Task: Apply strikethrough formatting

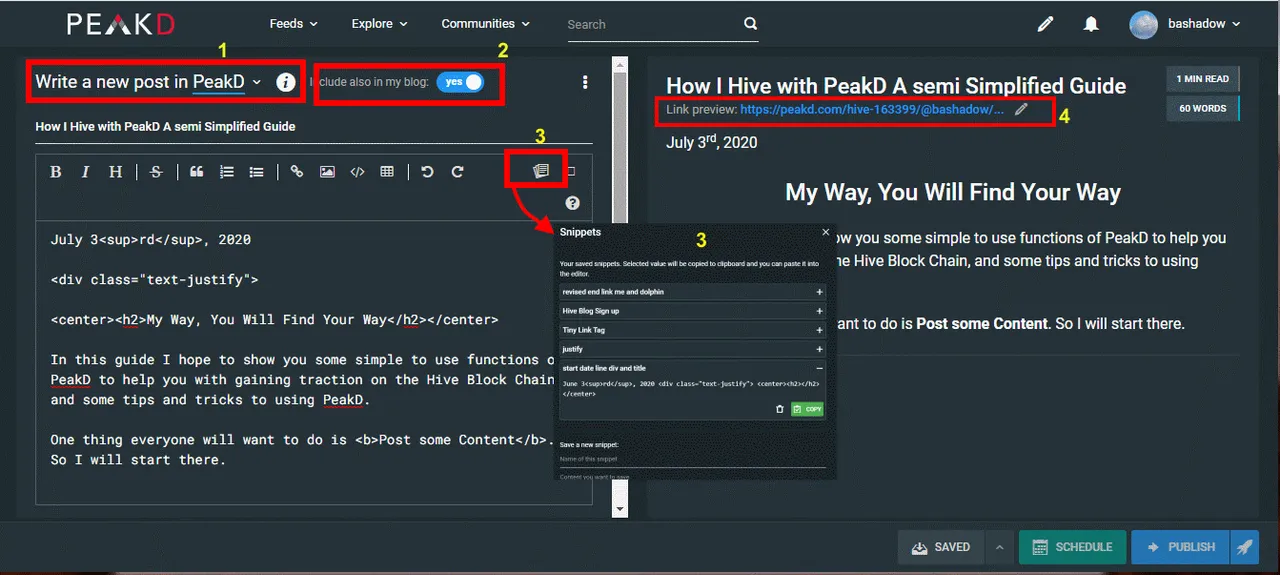Action: [156, 172]
